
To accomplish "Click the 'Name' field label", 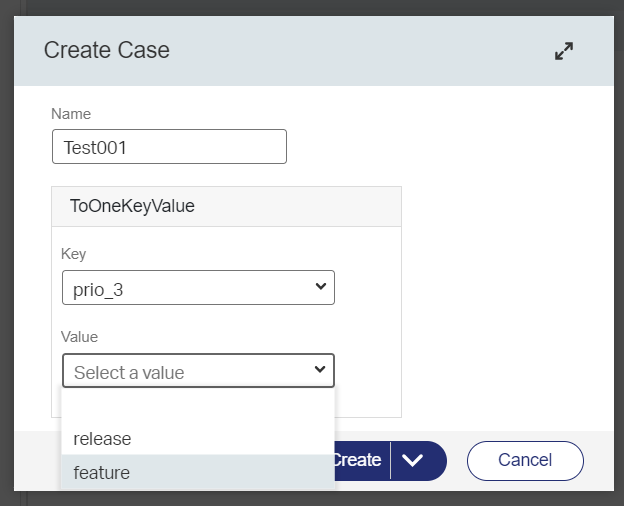I will [x=71, y=114].
